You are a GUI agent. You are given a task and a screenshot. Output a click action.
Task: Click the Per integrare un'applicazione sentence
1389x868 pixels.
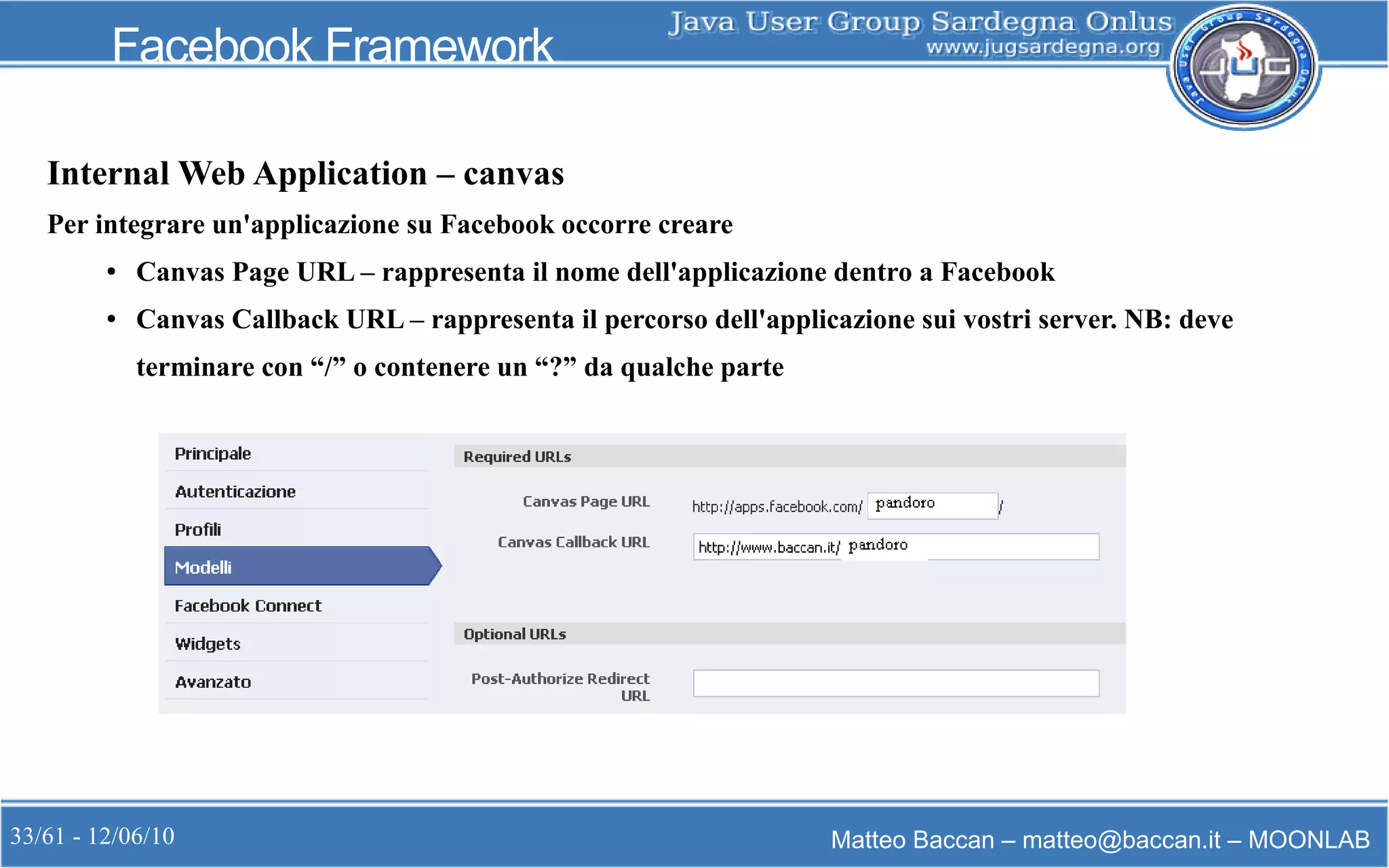[390, 224]
